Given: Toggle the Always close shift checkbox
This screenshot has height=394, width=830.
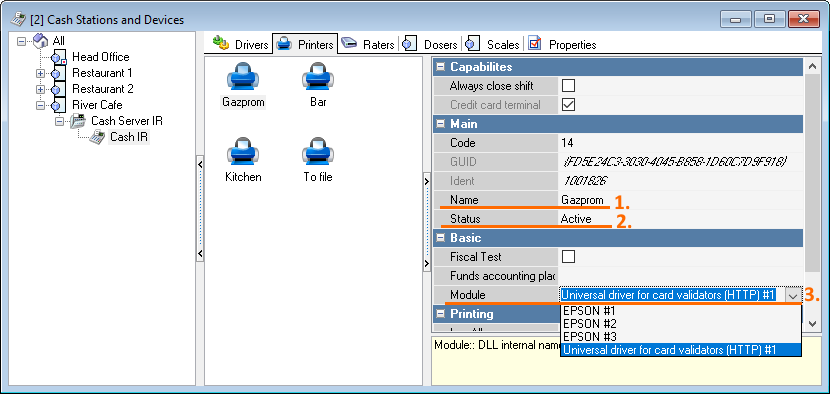Looking at the screenshot, I should 569,86.
